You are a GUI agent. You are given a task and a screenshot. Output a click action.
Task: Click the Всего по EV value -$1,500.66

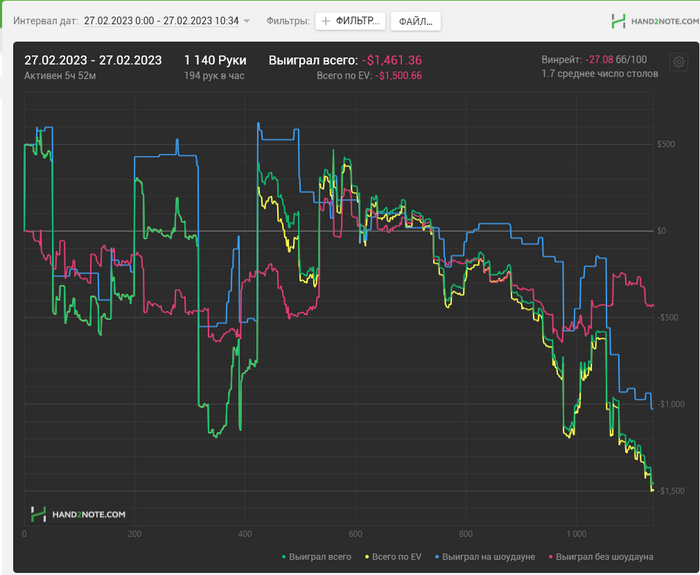point(398,76)
